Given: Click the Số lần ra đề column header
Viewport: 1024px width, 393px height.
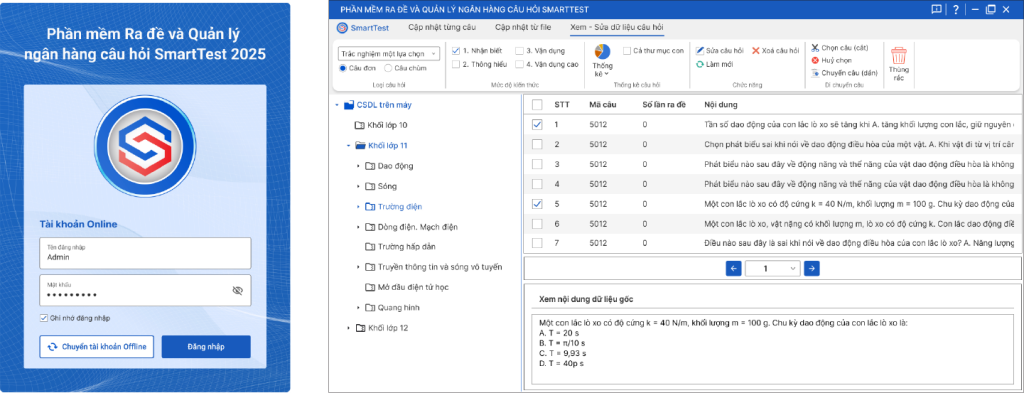Looking at the screenshot, I should click(663, 104).
